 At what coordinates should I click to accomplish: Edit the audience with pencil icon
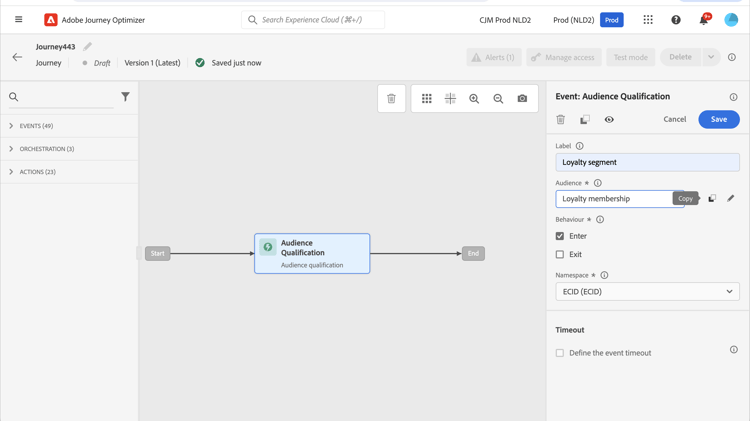click(731, 198)
